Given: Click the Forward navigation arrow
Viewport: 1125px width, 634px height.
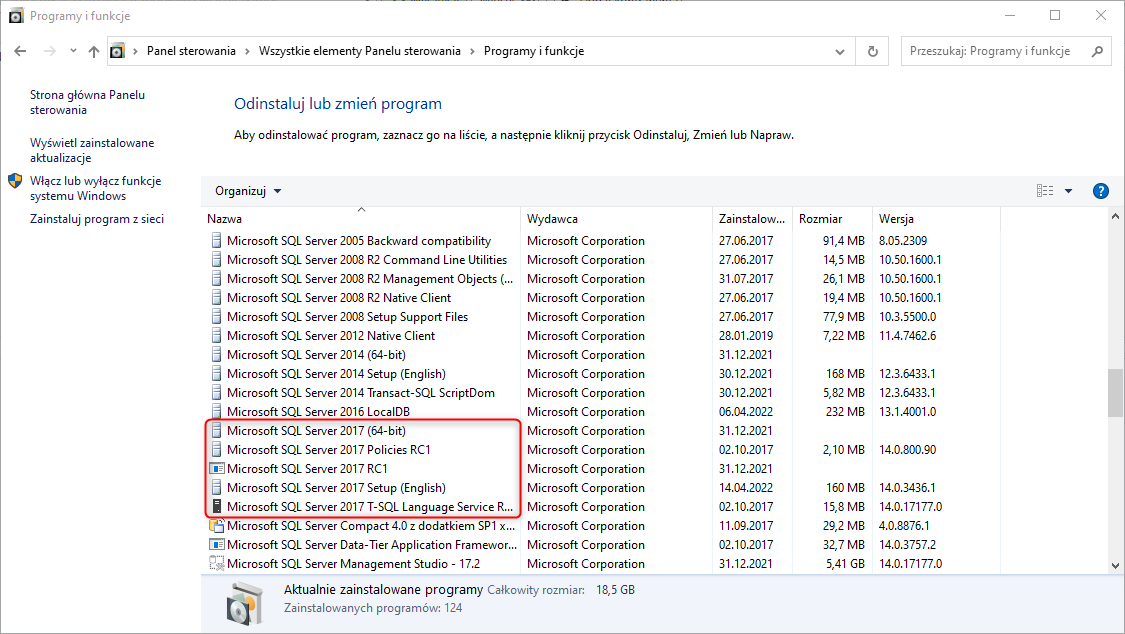Looking at the screenshot, I should coord(50,51).
